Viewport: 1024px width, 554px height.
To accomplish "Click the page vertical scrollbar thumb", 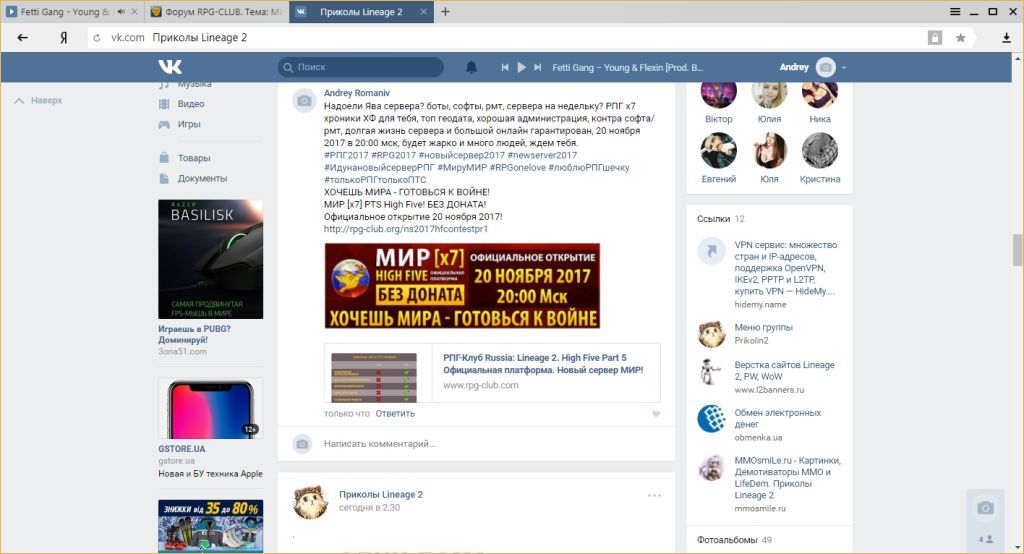I will [x=1017, y=250].
